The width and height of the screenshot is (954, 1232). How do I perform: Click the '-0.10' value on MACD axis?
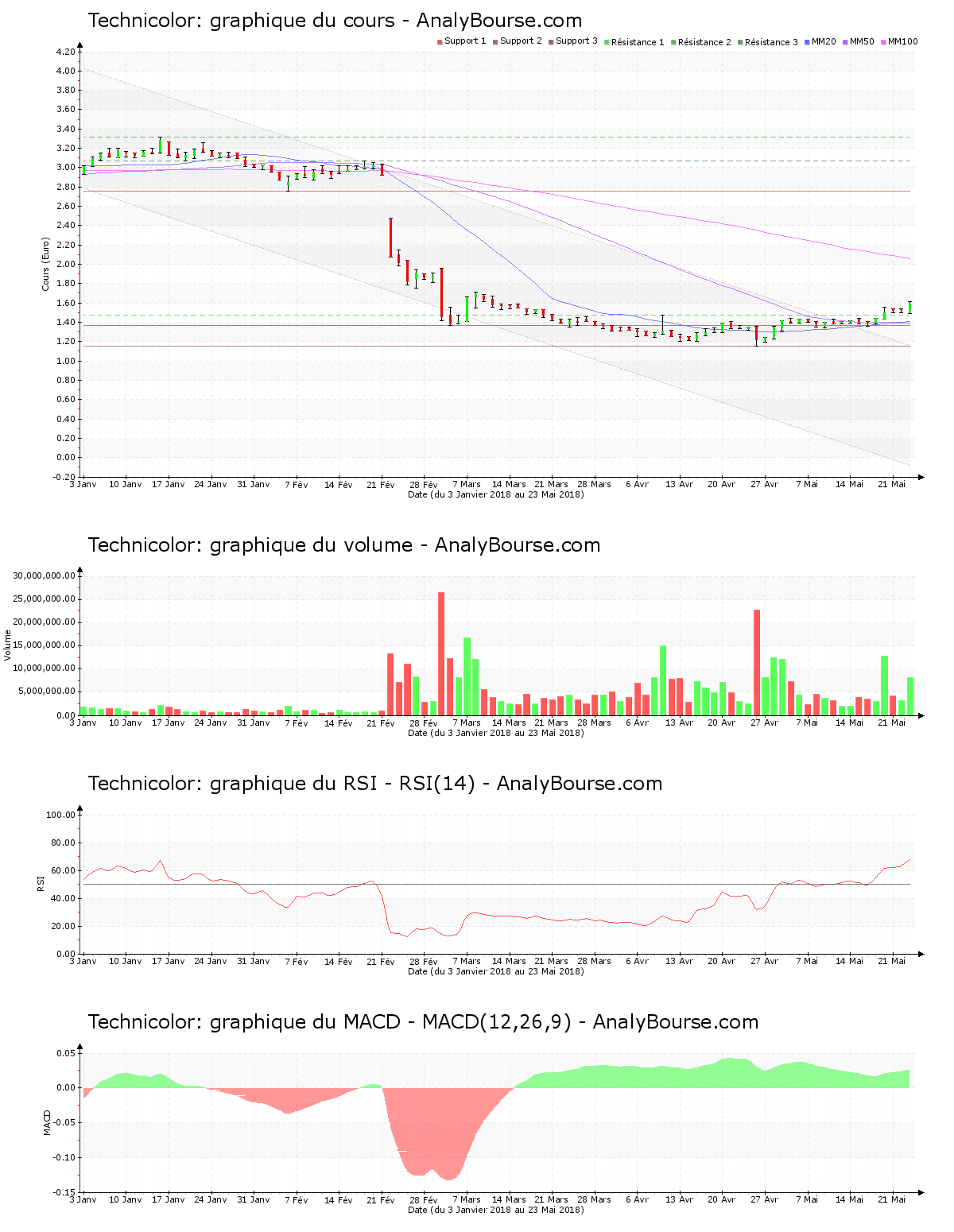pyautogui.click(x=64, y=1157)
